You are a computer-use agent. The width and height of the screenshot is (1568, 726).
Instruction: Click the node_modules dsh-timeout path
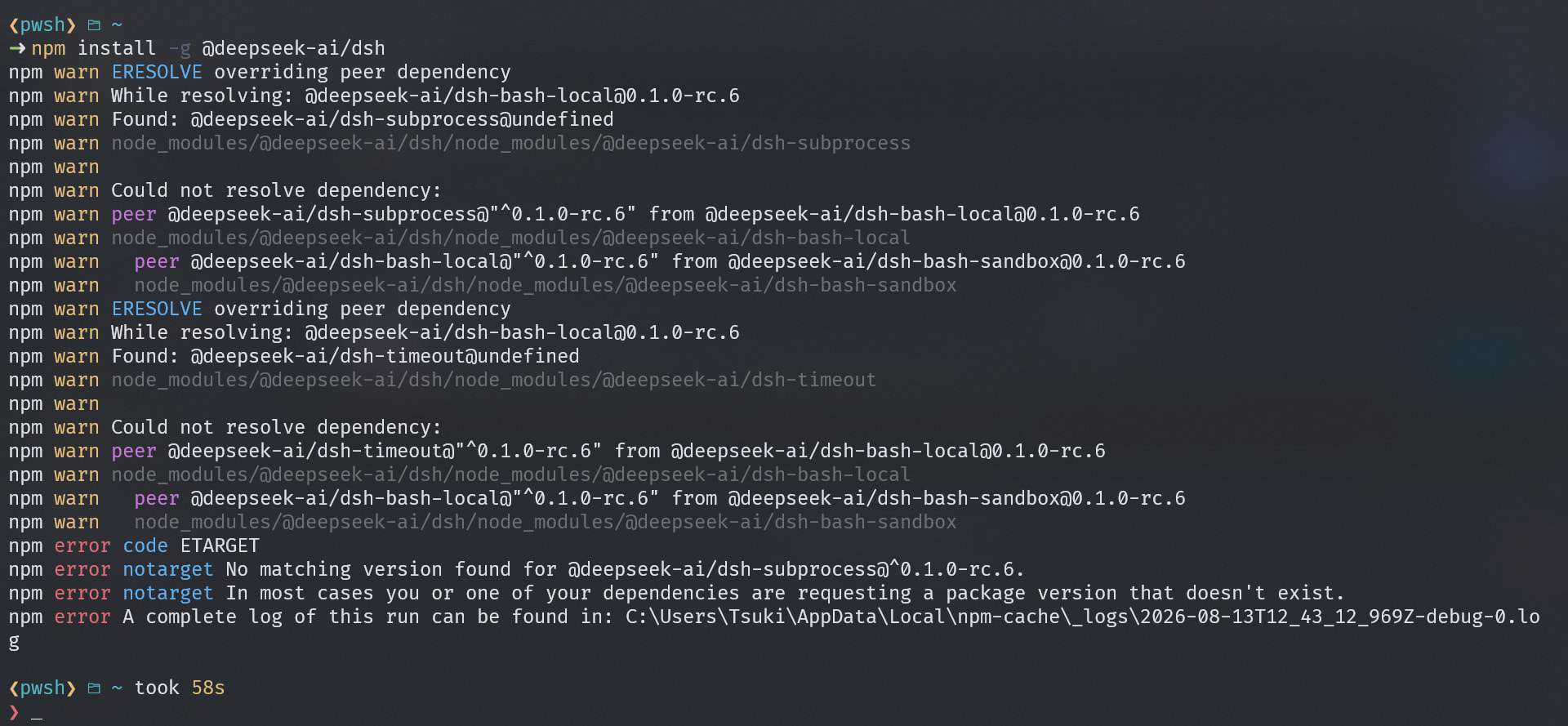pyautogui.click(x=494, y=381)
